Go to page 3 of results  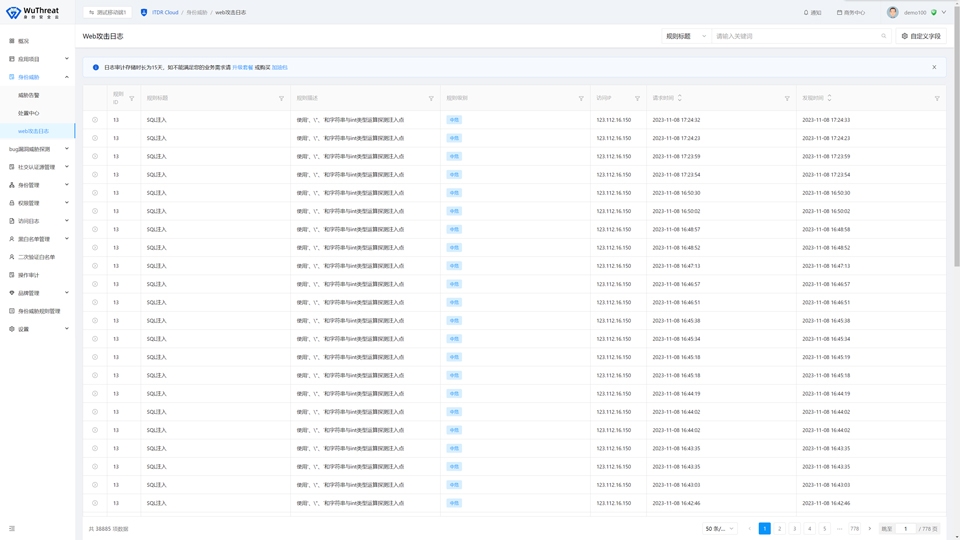[x=795, y=528]
